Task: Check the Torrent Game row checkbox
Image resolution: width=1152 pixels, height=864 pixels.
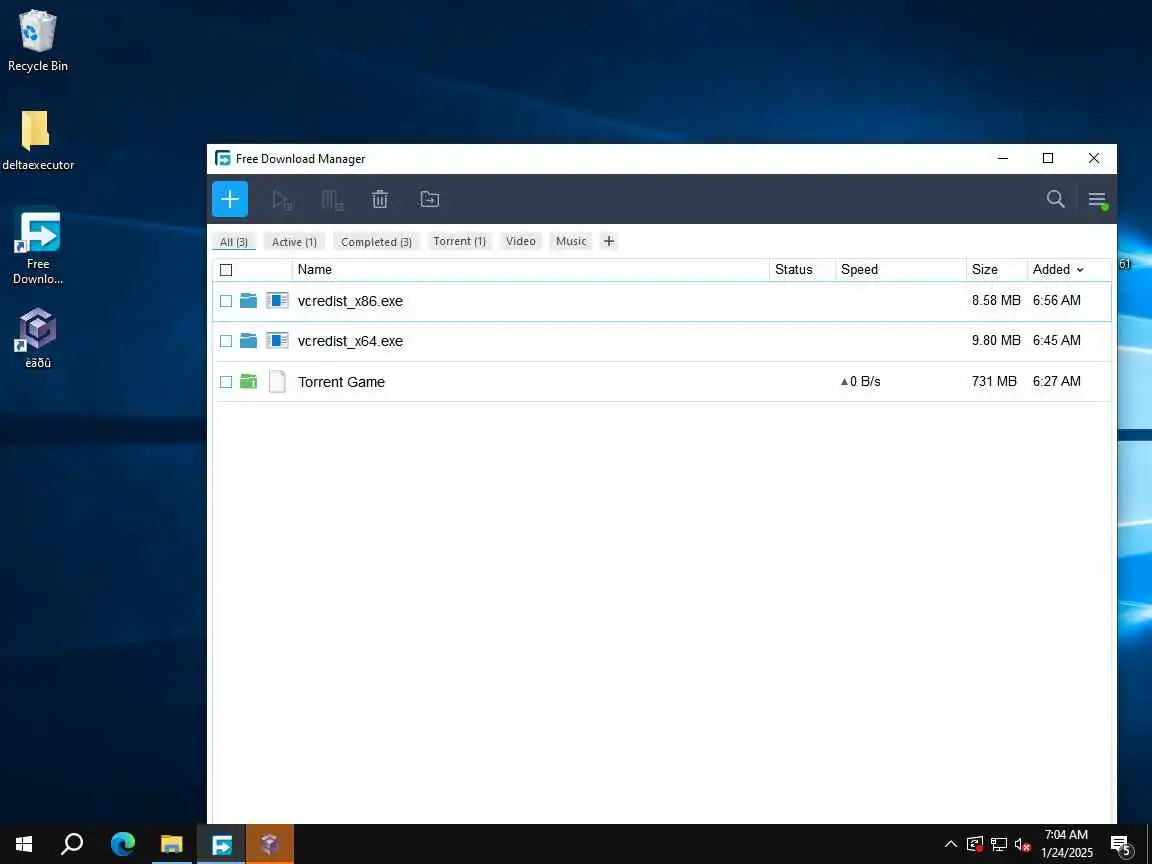Action: click(226, 381)
